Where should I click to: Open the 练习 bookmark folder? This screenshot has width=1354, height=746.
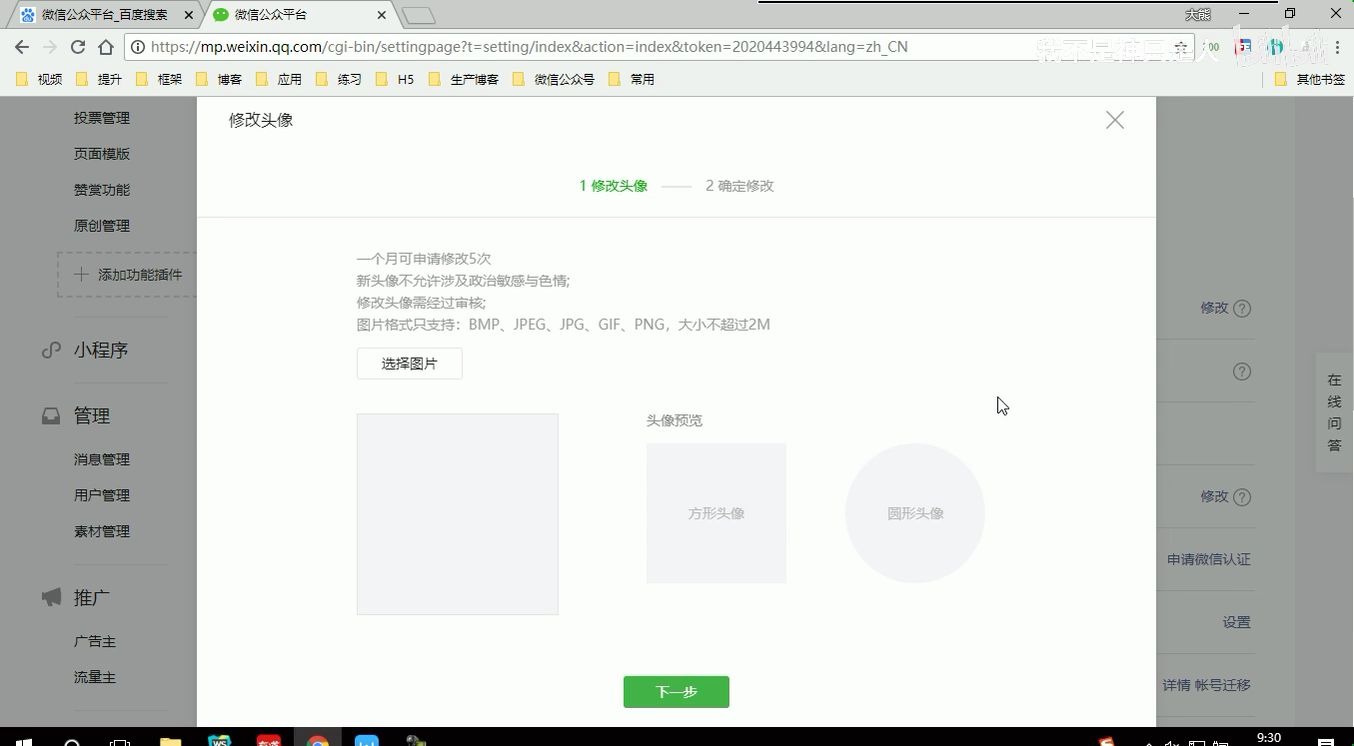click(x=339, y=79)
